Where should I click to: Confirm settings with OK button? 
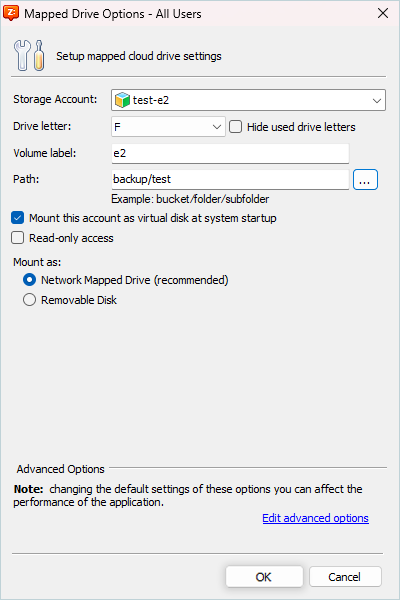tap(264, 577)
